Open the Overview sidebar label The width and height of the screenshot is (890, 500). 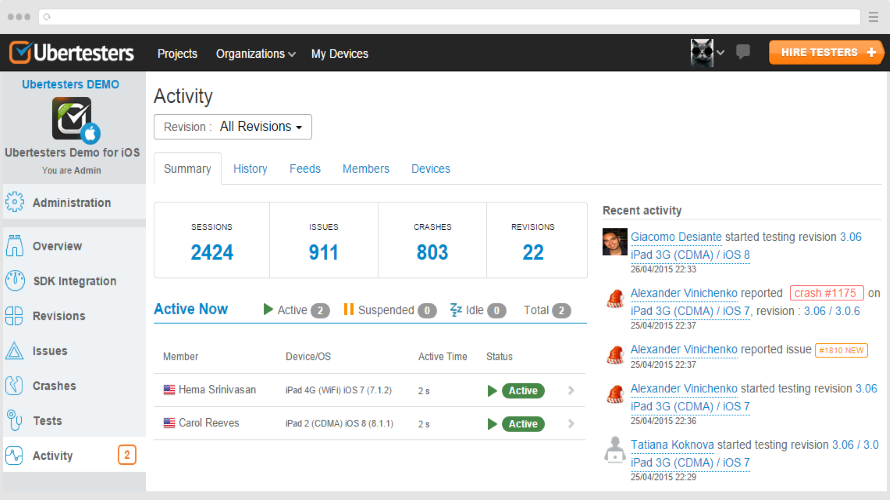click(57, 246)
